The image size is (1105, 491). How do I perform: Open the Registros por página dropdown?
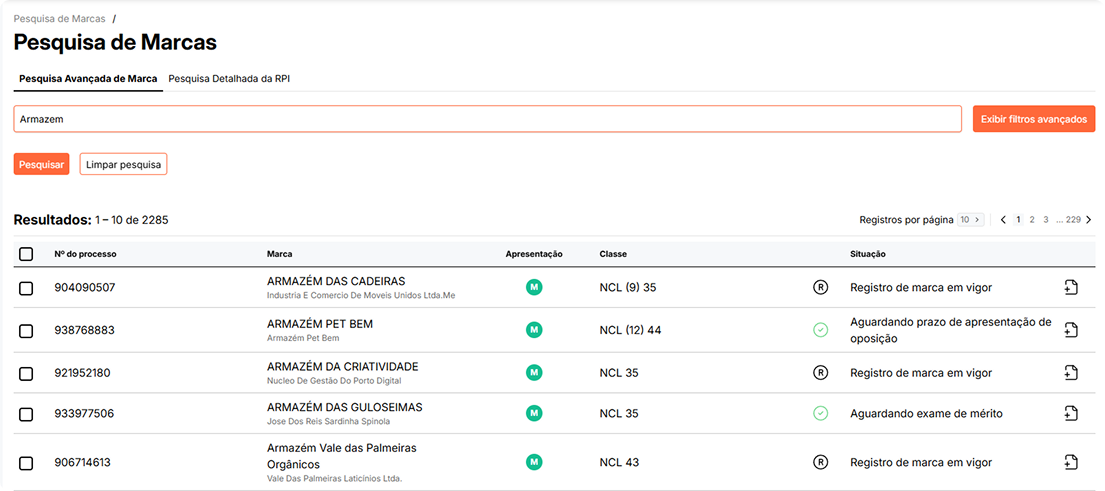click(970, 220)
